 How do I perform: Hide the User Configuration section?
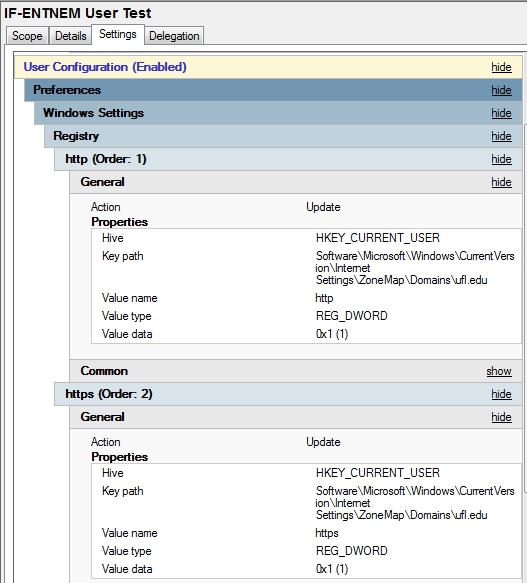point(501,67)
